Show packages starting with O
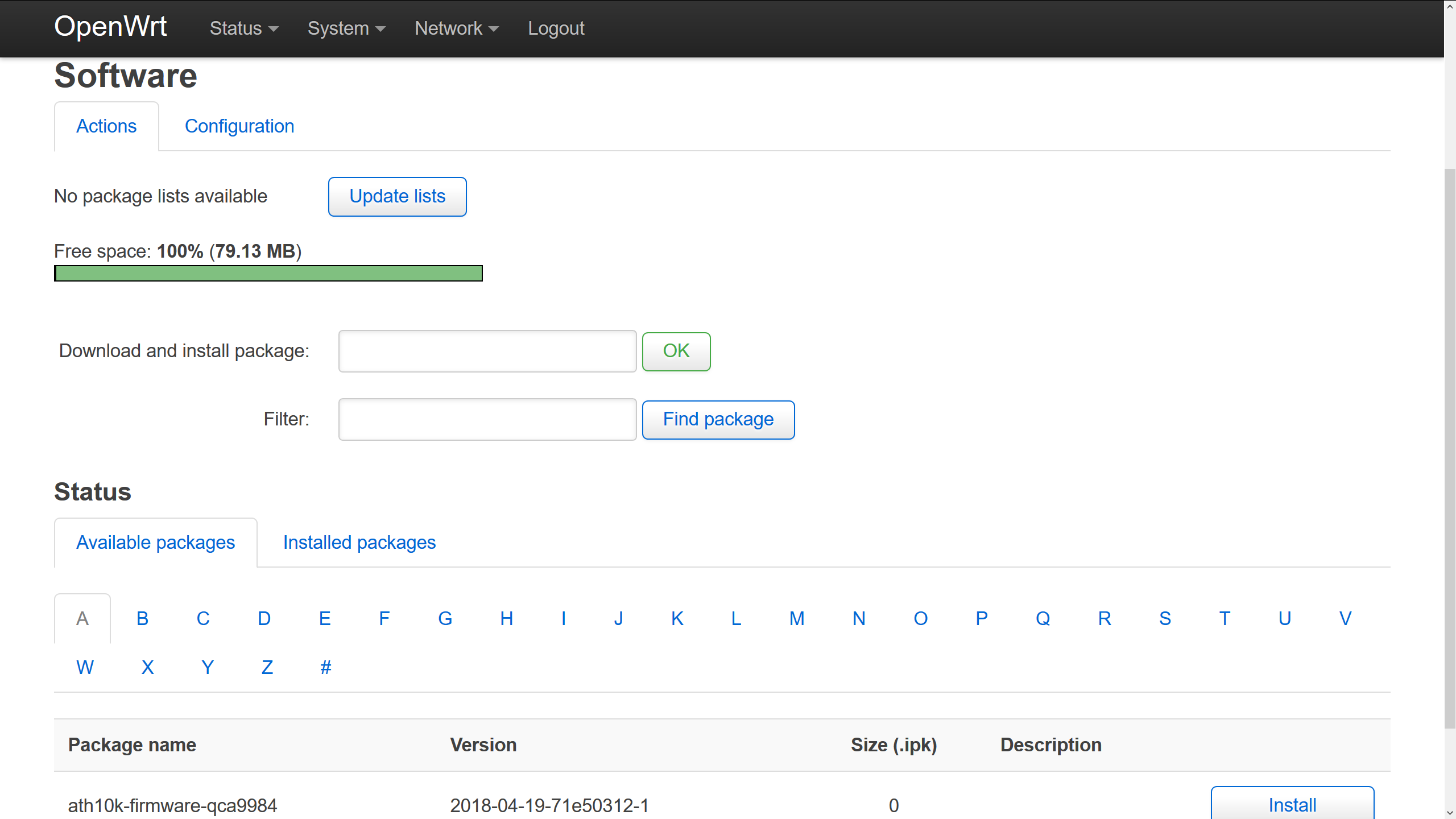Image resolution: width=1456 pixels, height=819 pixels. 921,619
